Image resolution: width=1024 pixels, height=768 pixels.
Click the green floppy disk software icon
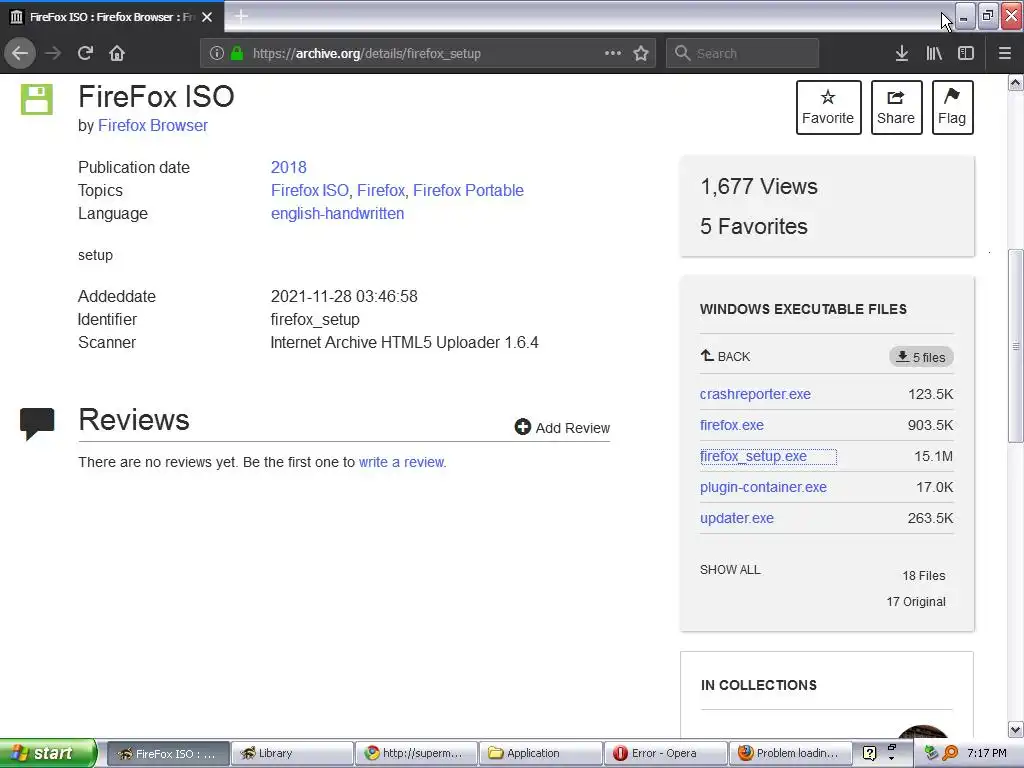click(x=37, y=99)
